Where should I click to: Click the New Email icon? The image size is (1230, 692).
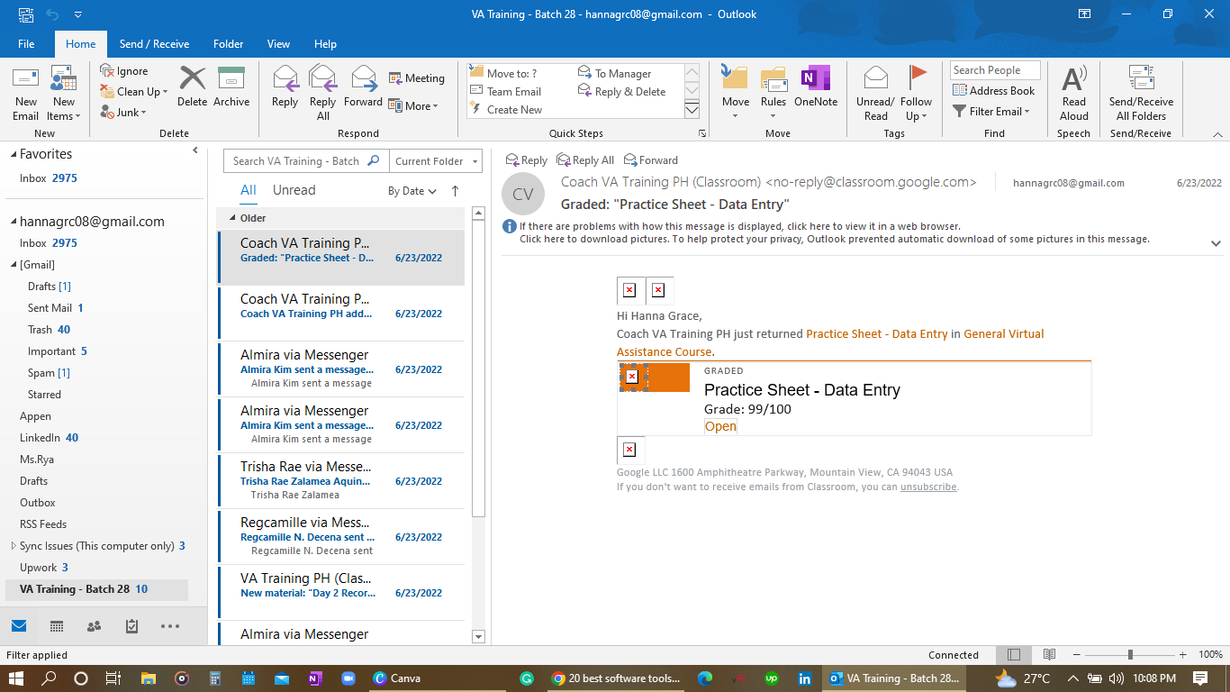click(25, 92)
